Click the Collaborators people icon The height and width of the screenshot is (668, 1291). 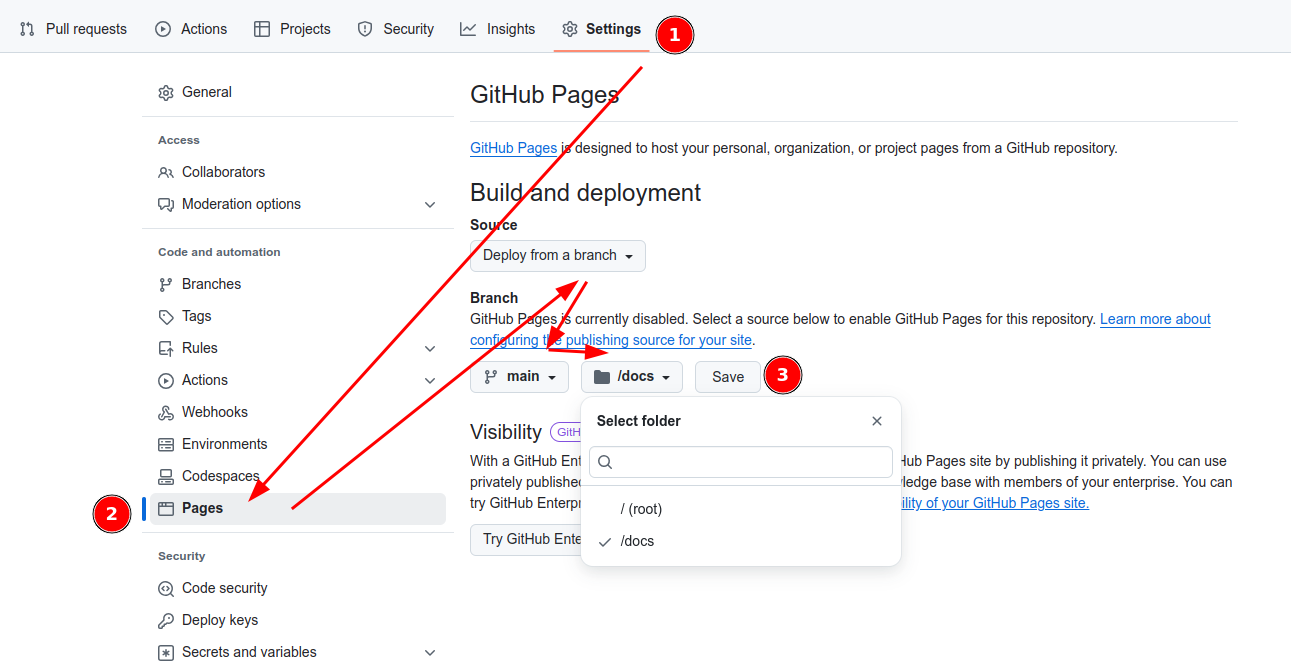coord(166,173)
